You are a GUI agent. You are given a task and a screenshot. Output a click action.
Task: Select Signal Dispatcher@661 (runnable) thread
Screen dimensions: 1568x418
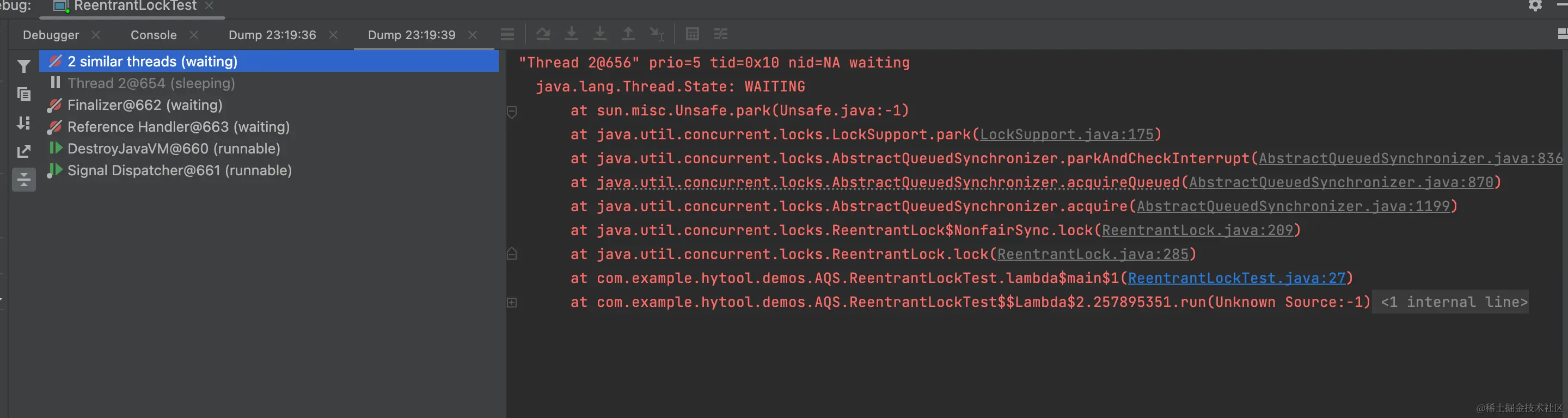coord(180,171)
